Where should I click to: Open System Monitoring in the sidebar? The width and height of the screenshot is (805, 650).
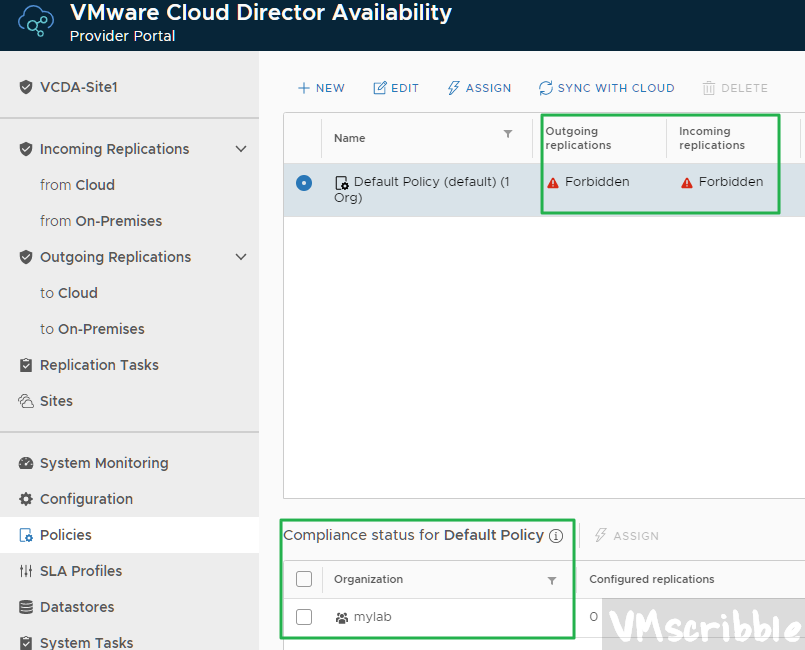(x=103, y=463)
